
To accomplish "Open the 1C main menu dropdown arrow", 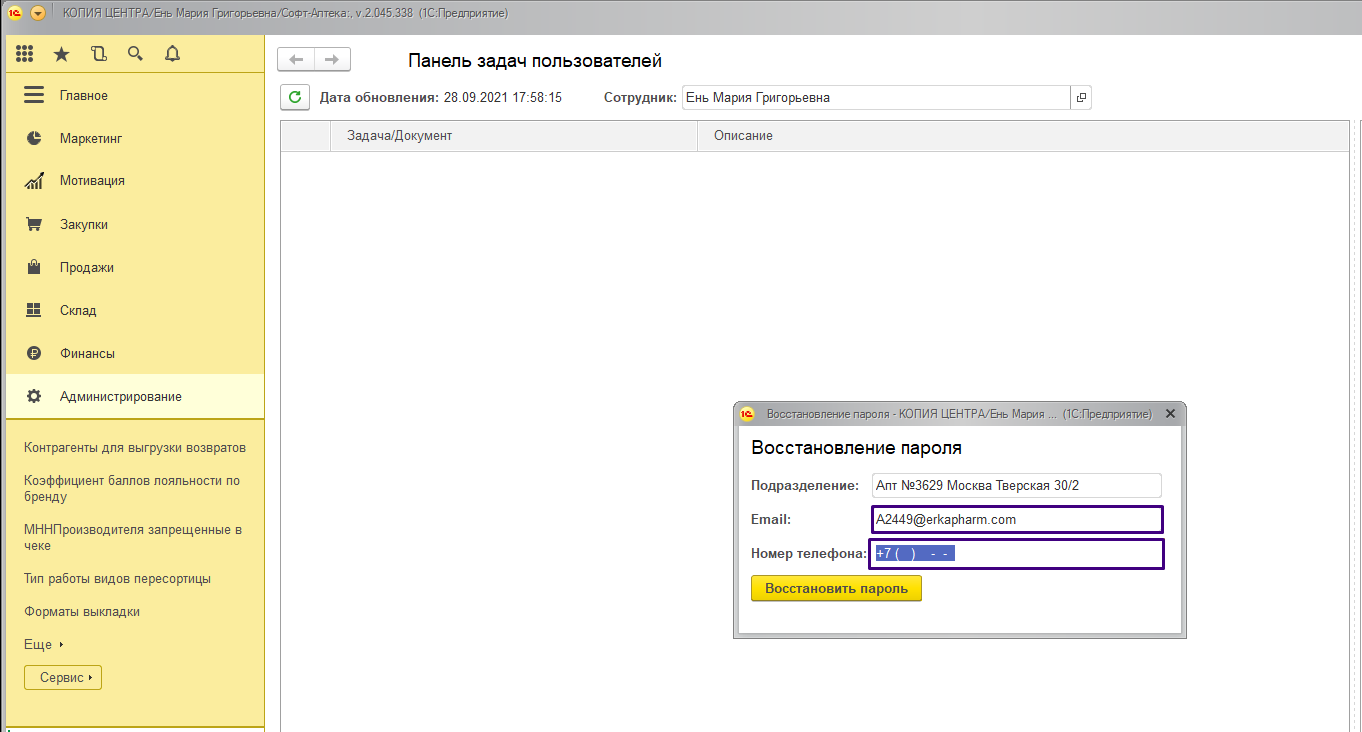I will click(38, 13).
